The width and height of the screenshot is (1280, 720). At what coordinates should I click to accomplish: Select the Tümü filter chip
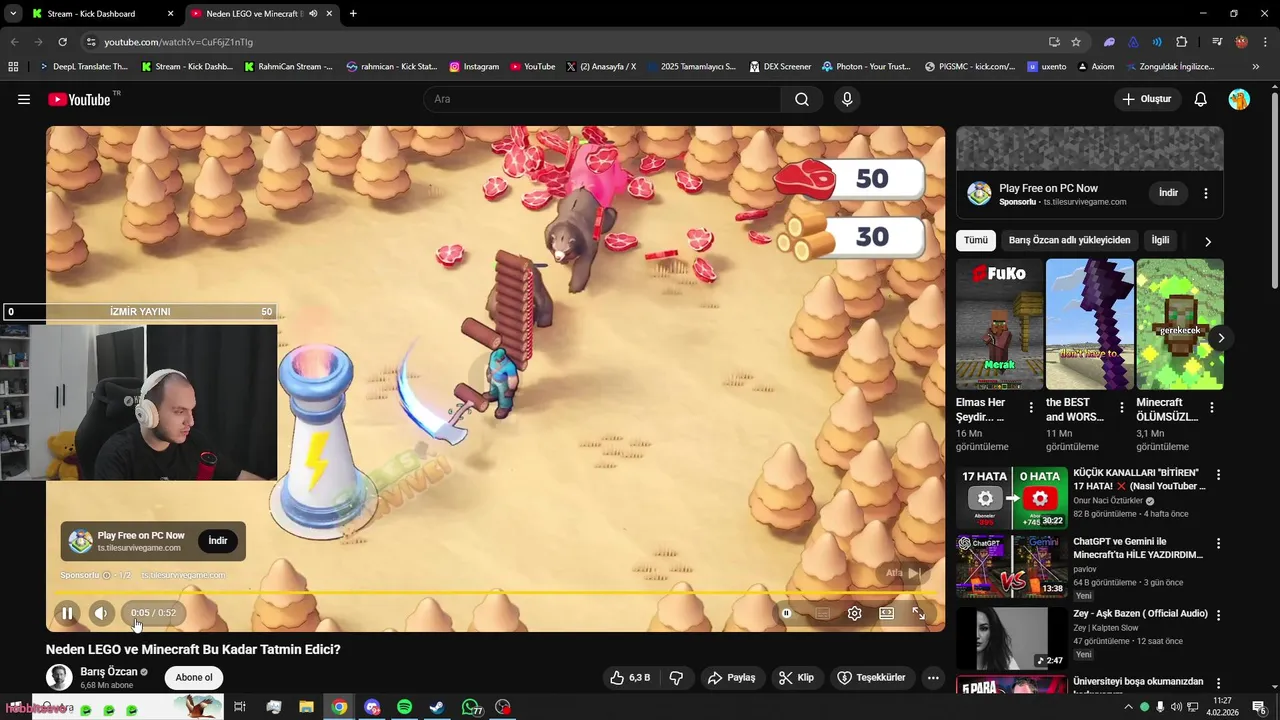click(x=976, y=240)
